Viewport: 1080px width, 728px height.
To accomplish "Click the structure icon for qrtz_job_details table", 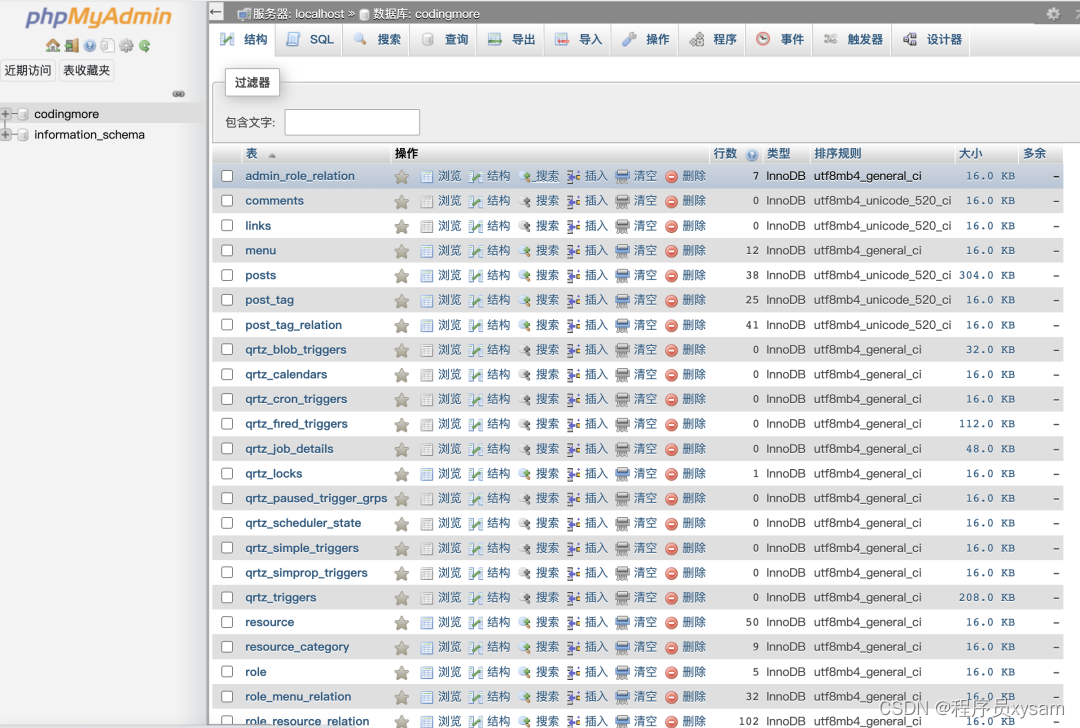I will pyautogui.click(x=475, y=450).
